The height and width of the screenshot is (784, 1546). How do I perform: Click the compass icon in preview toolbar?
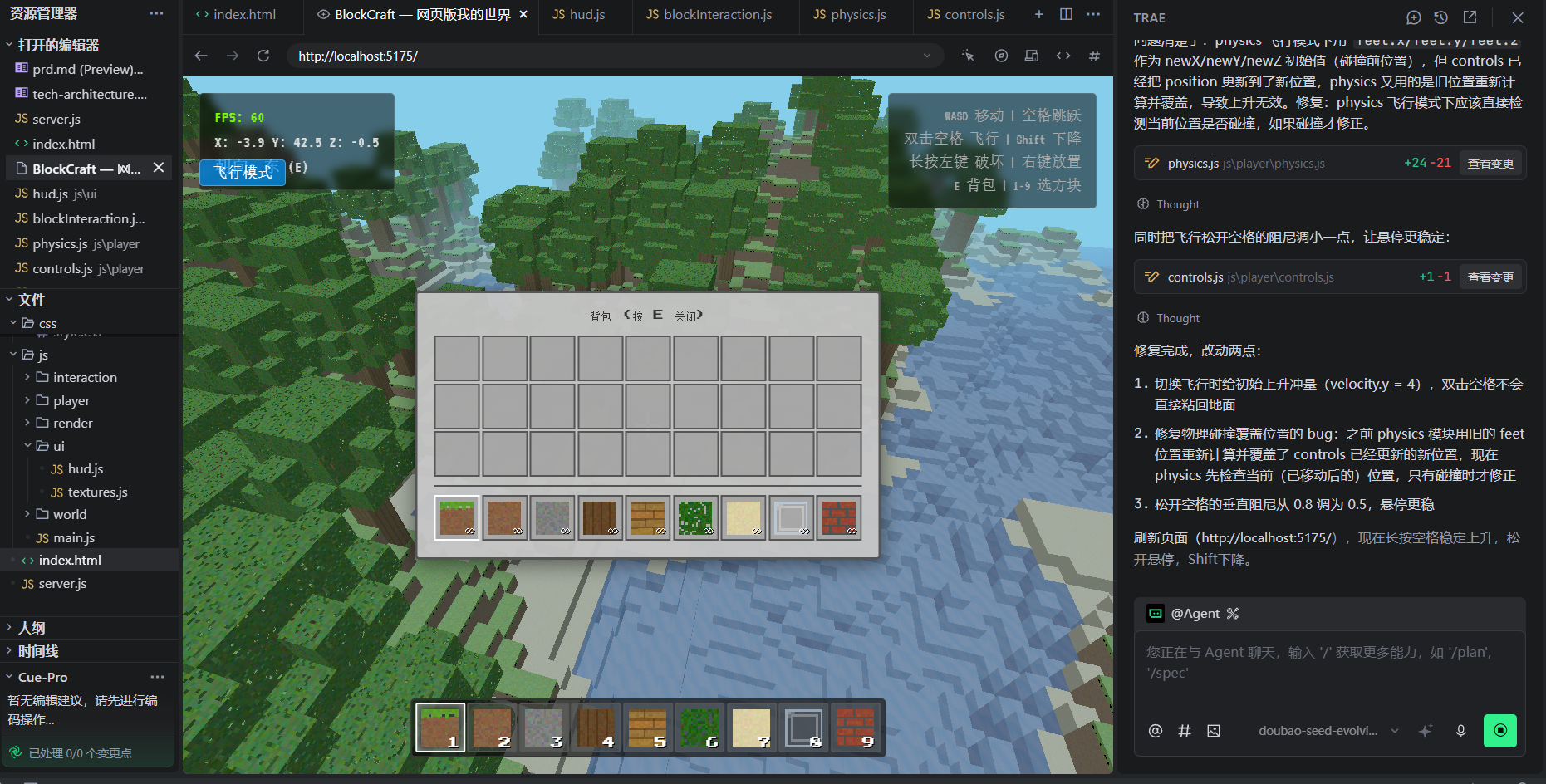coord(1001,56)
